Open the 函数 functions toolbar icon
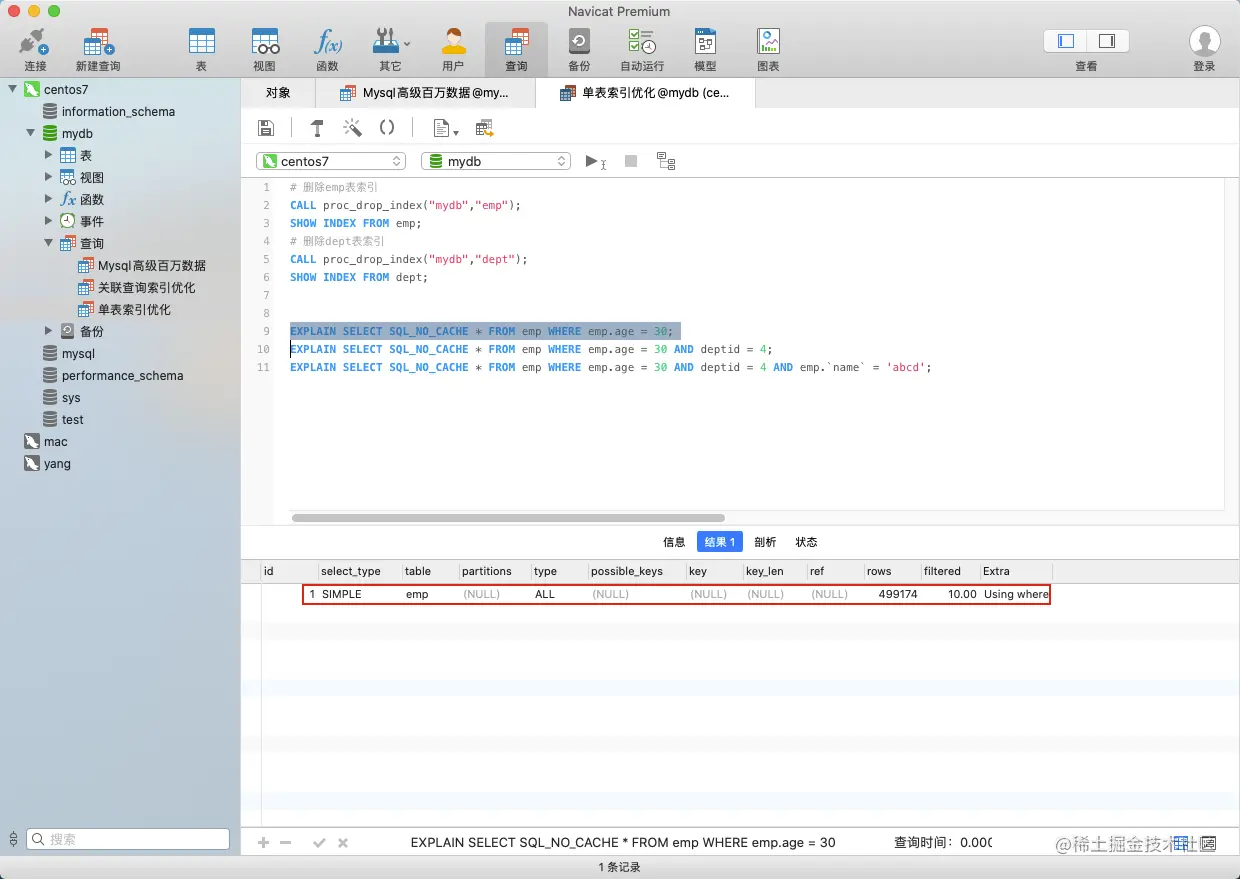Screen dimensions: 1240x879 coord(327,42)
